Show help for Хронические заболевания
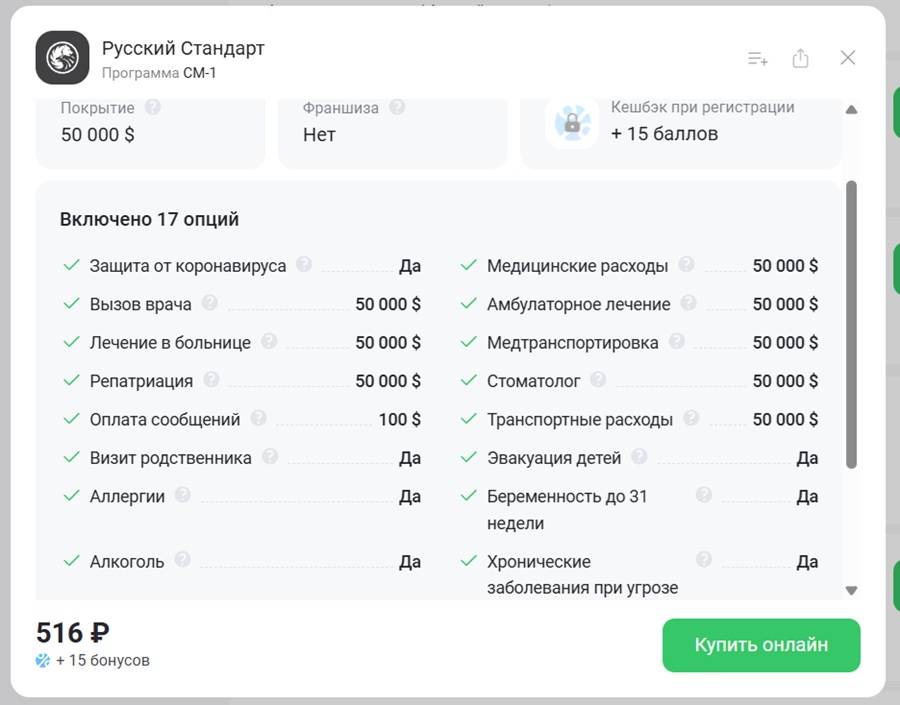 tap(704, 560)
